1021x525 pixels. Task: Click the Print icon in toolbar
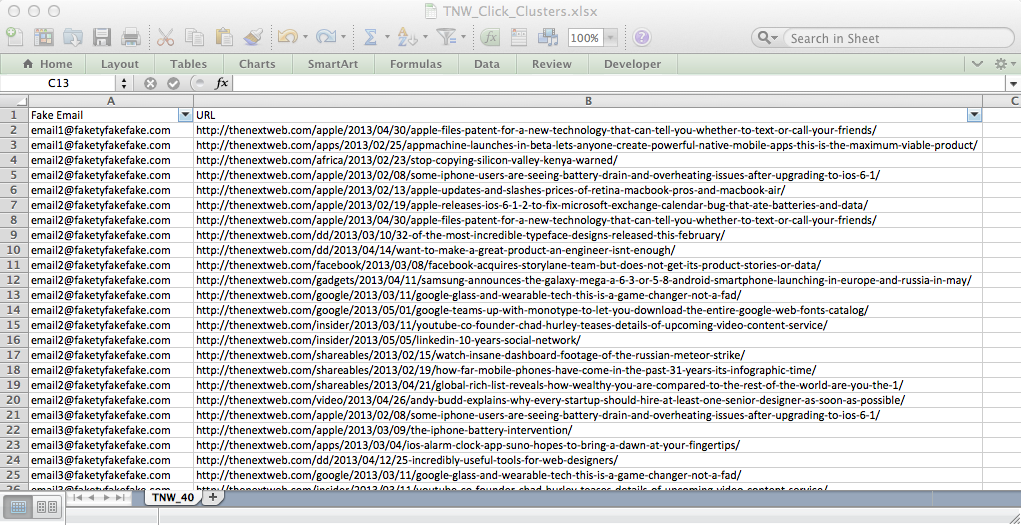(x=131, y=37)
